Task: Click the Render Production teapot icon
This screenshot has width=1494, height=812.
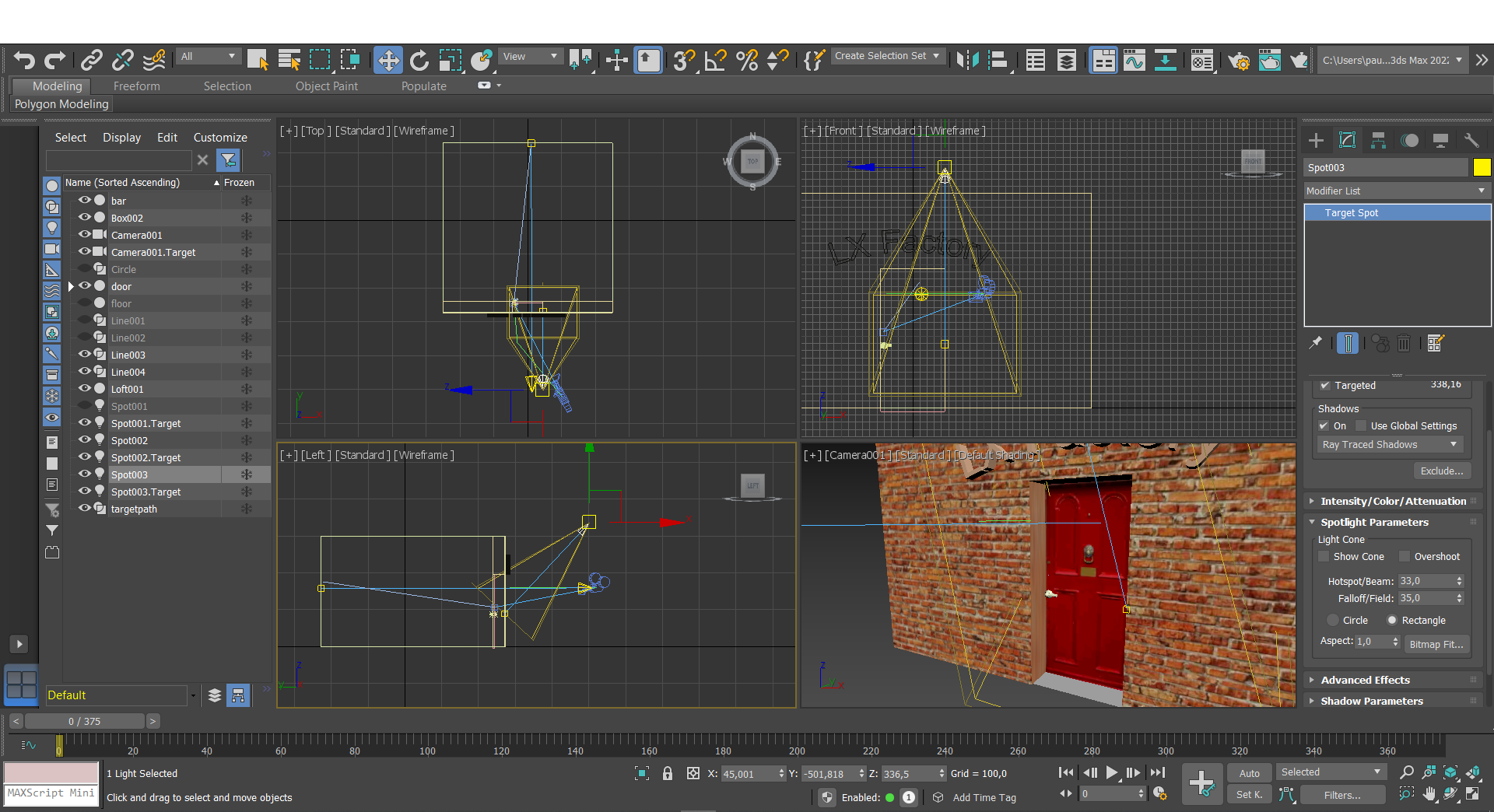Action: point(1299,60)
